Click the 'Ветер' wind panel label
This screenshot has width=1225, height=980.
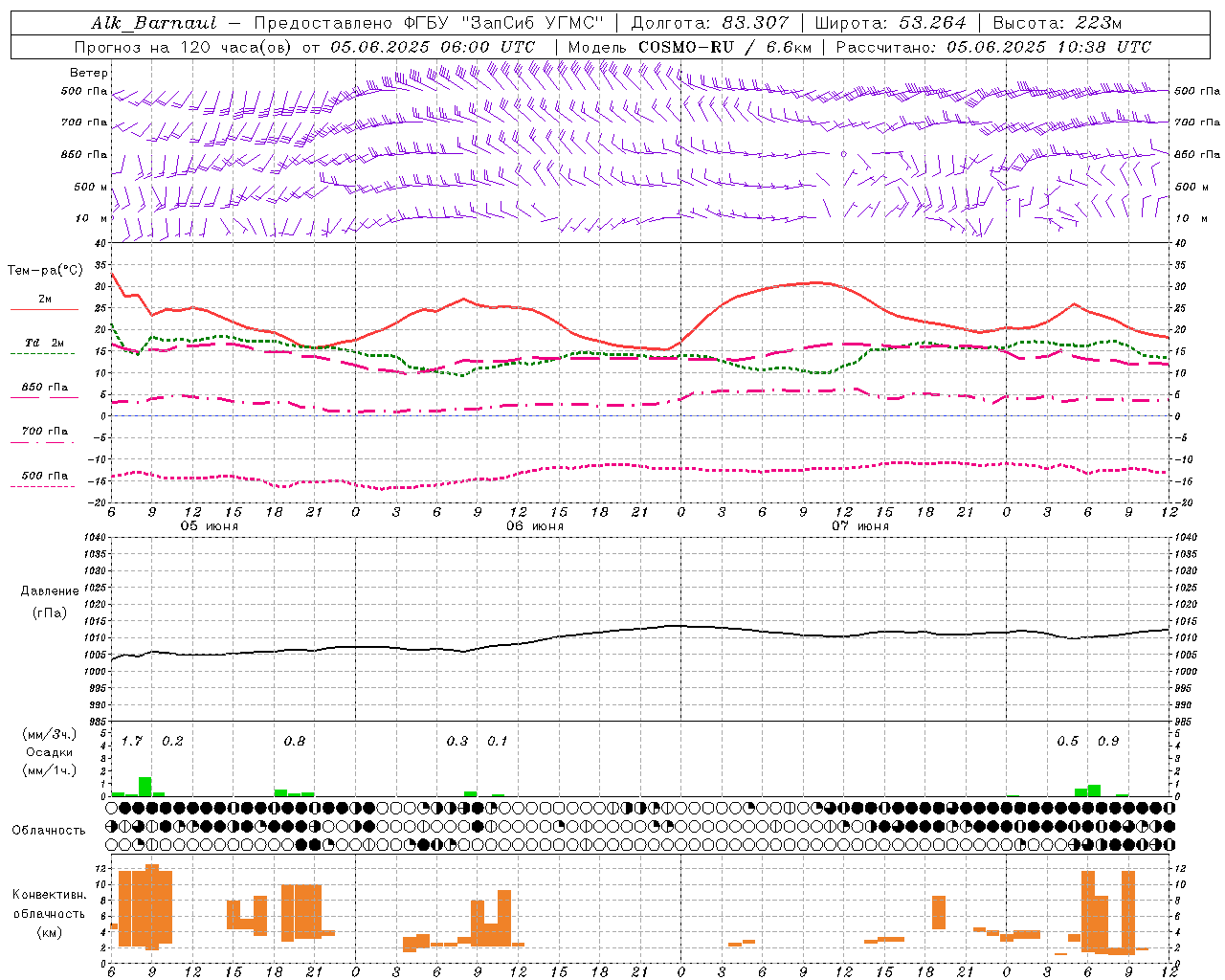pos(88,73)
